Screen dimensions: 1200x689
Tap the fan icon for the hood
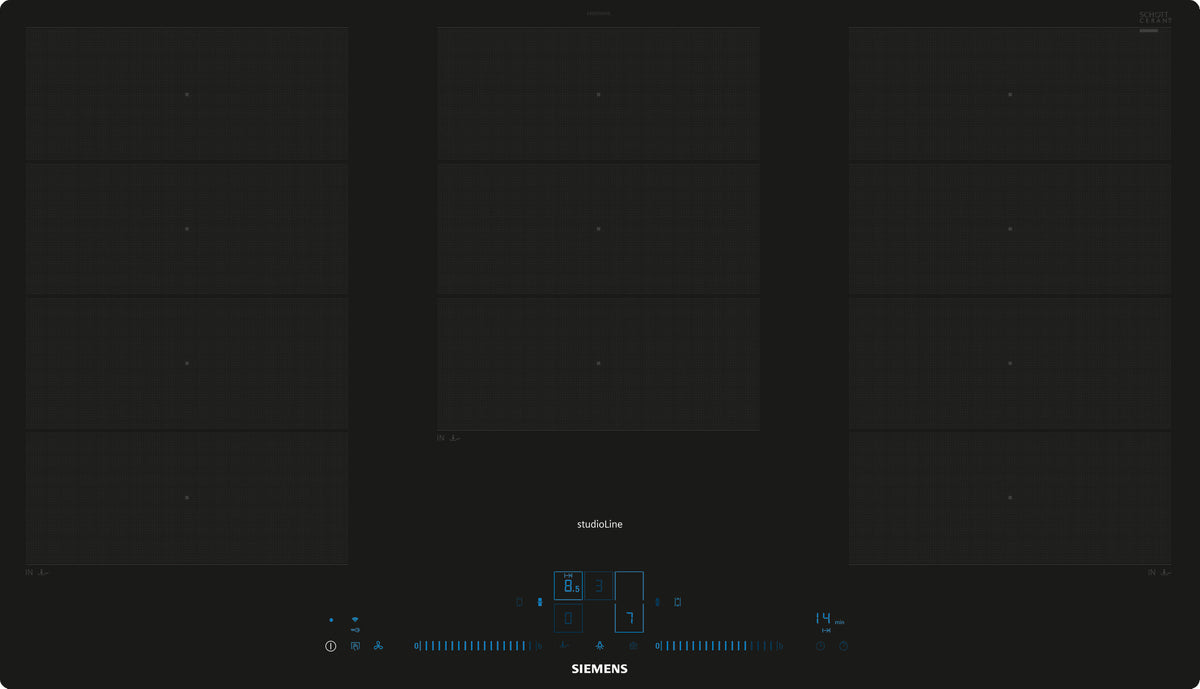(378, 646)
